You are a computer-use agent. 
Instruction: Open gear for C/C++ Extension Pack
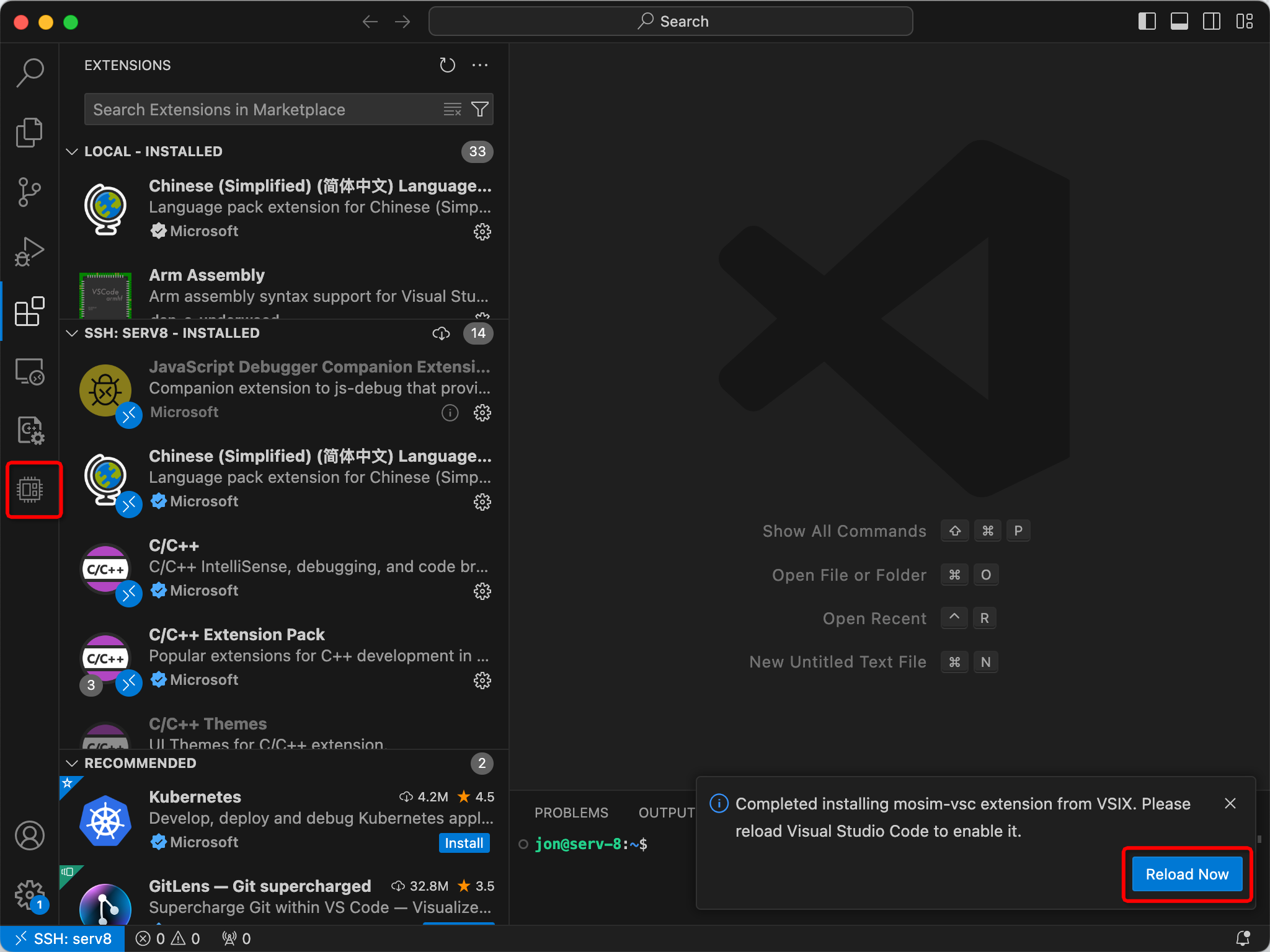[482, 681]
